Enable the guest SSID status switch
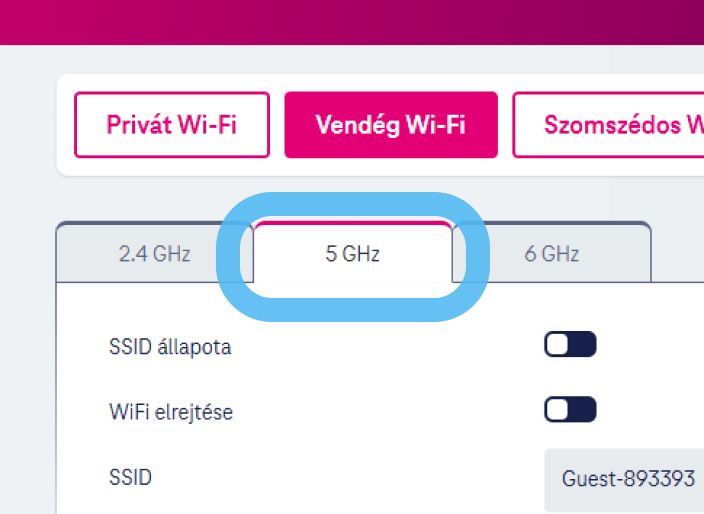The width and height of the screenshot is (704, 514). (570, 345)
